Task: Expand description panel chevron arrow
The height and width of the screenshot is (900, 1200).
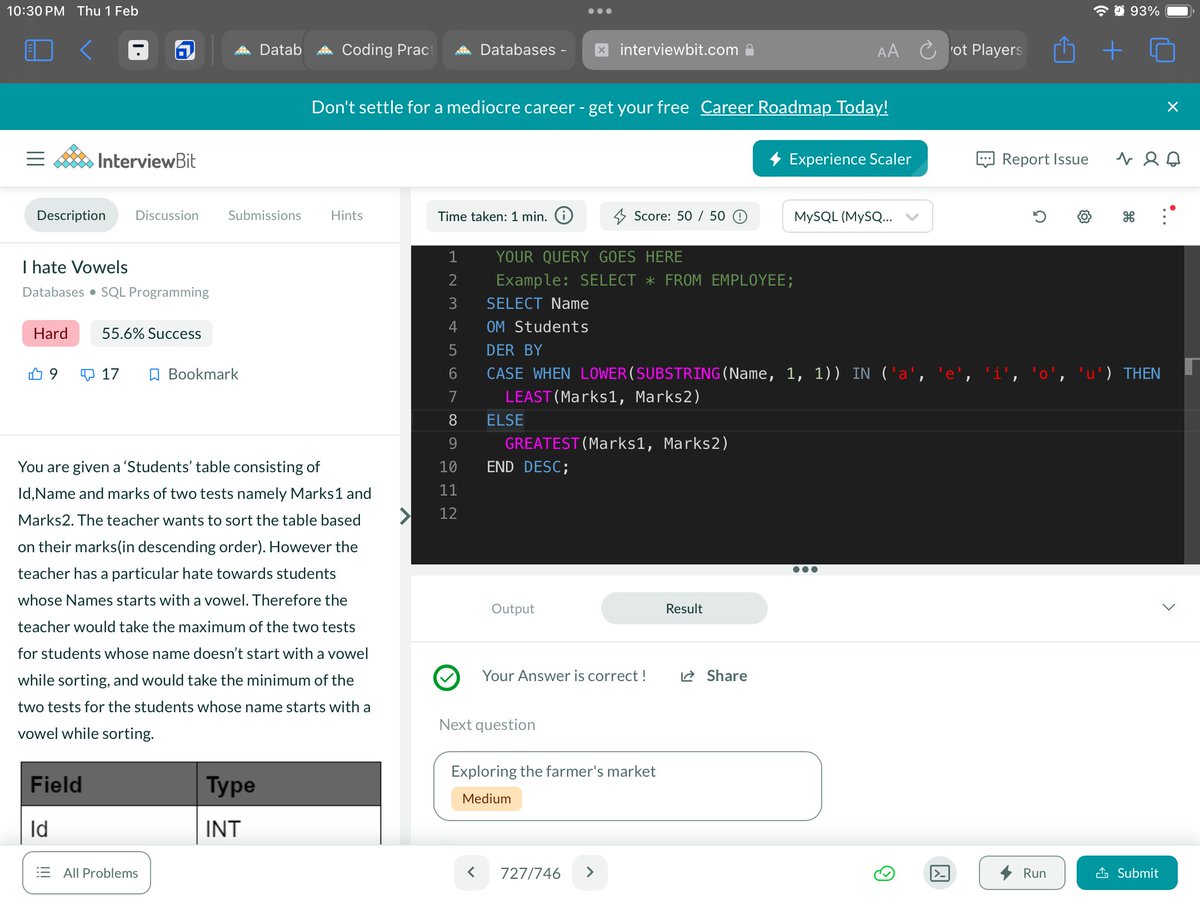Action: click(x=405, y=517)
